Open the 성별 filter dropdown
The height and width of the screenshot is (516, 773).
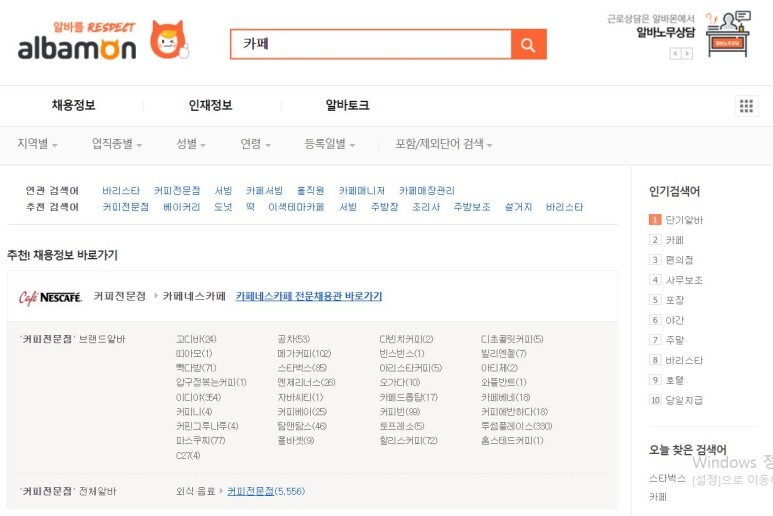click(x=192, y=144)
